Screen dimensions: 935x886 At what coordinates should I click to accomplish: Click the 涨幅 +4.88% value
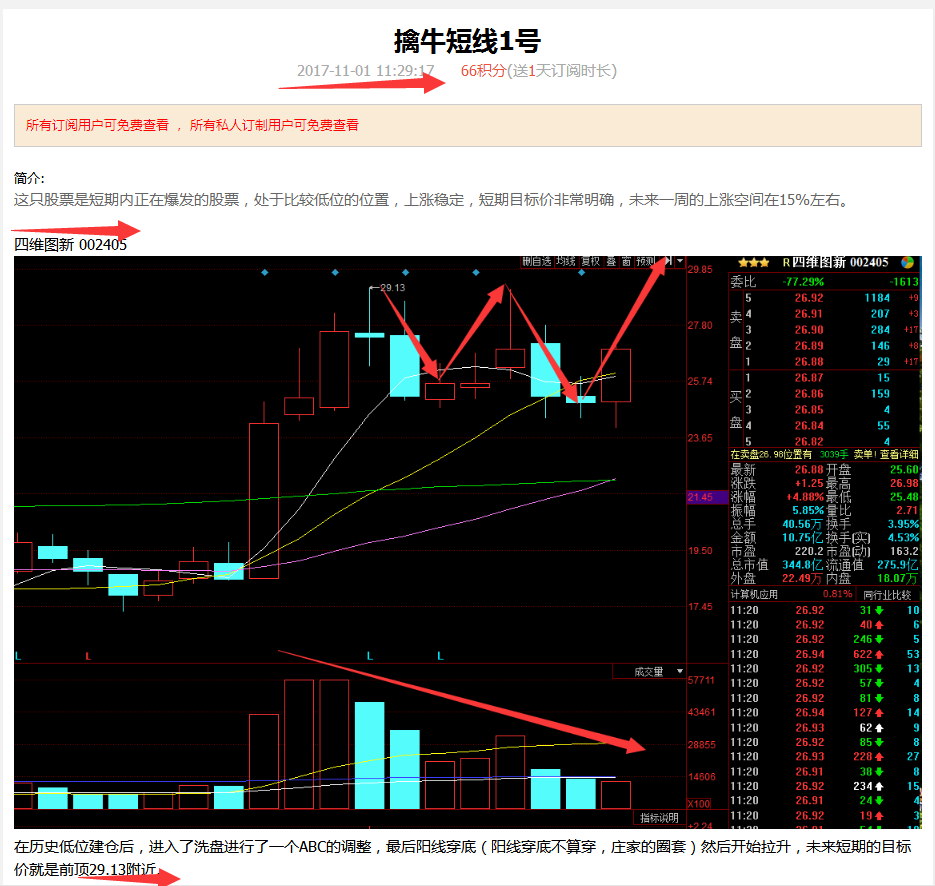pyautogui.click(x=805, y=497)
